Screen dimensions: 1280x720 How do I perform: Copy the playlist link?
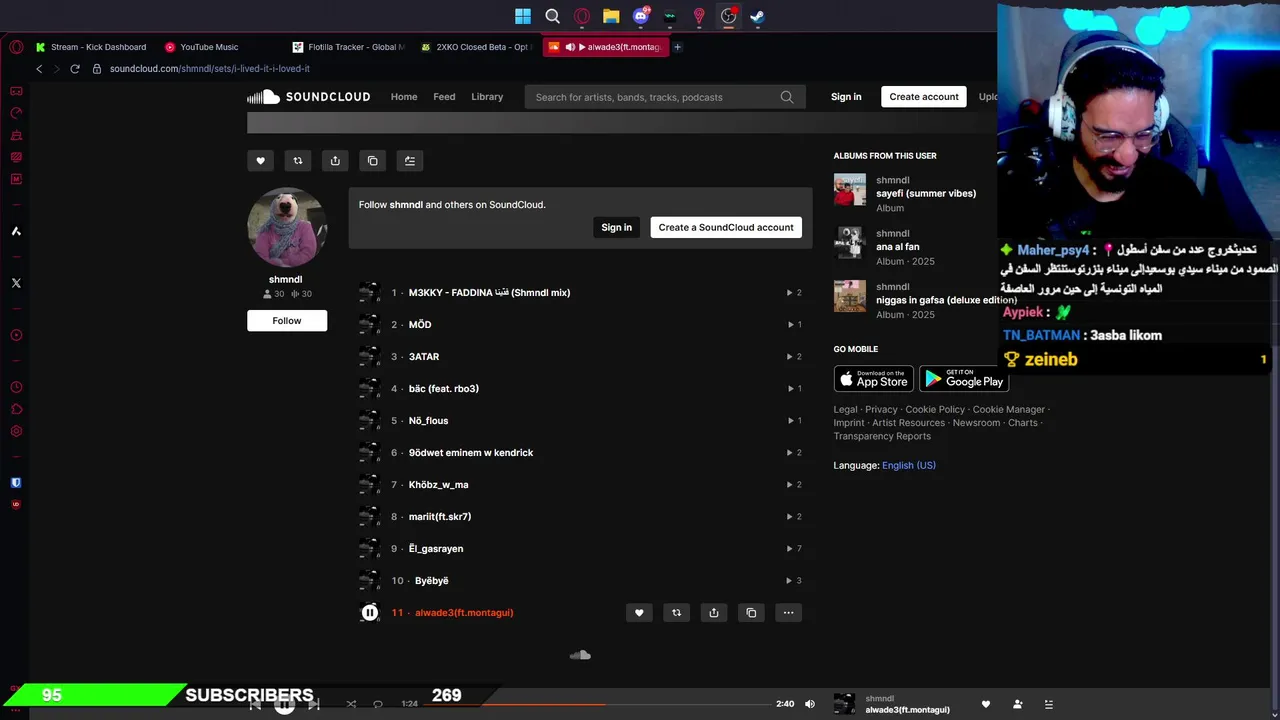click(x=372, y=160)
